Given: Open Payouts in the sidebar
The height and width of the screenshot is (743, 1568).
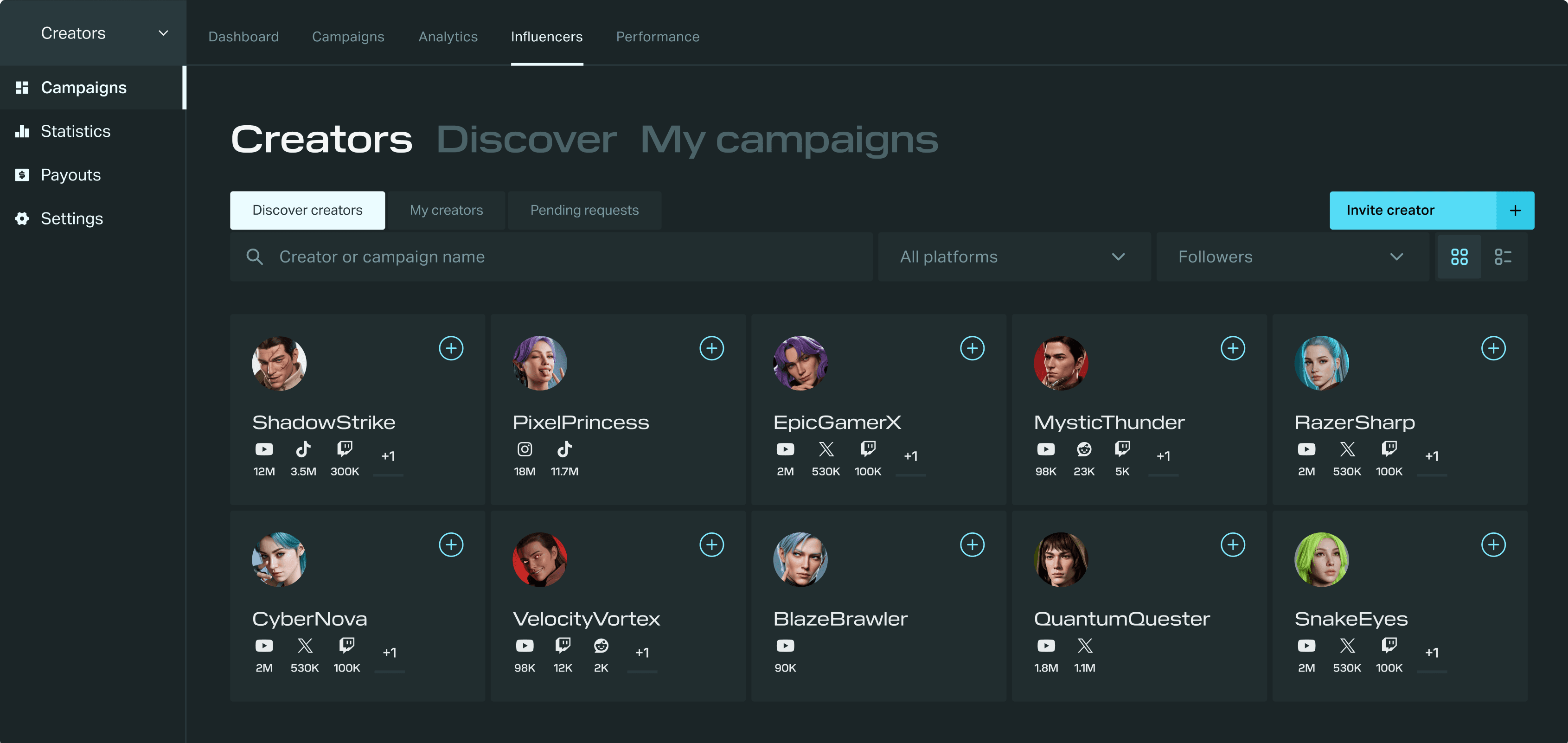Looking at the screenshot, I should (70, 175).
